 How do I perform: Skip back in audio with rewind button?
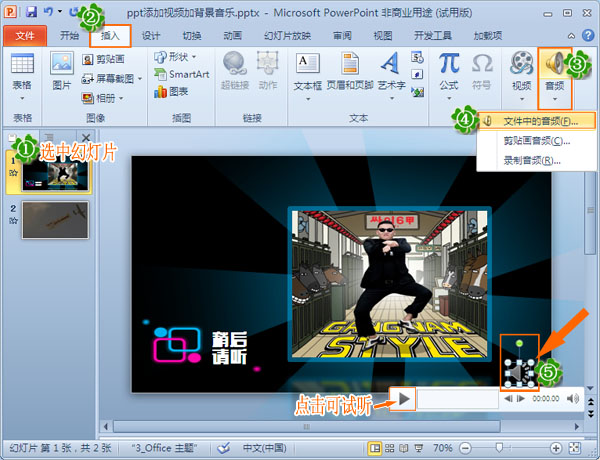click(509, 399)
